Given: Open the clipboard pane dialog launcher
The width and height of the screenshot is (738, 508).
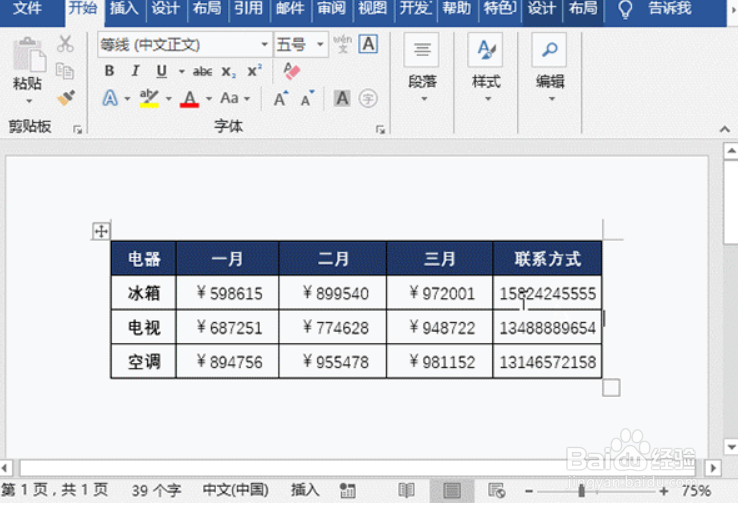Looking at the screenshot, I should (x=78, y=129).
